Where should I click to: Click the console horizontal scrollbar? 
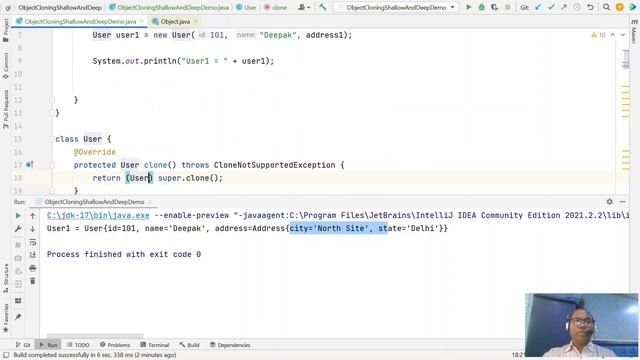point(95,336)
